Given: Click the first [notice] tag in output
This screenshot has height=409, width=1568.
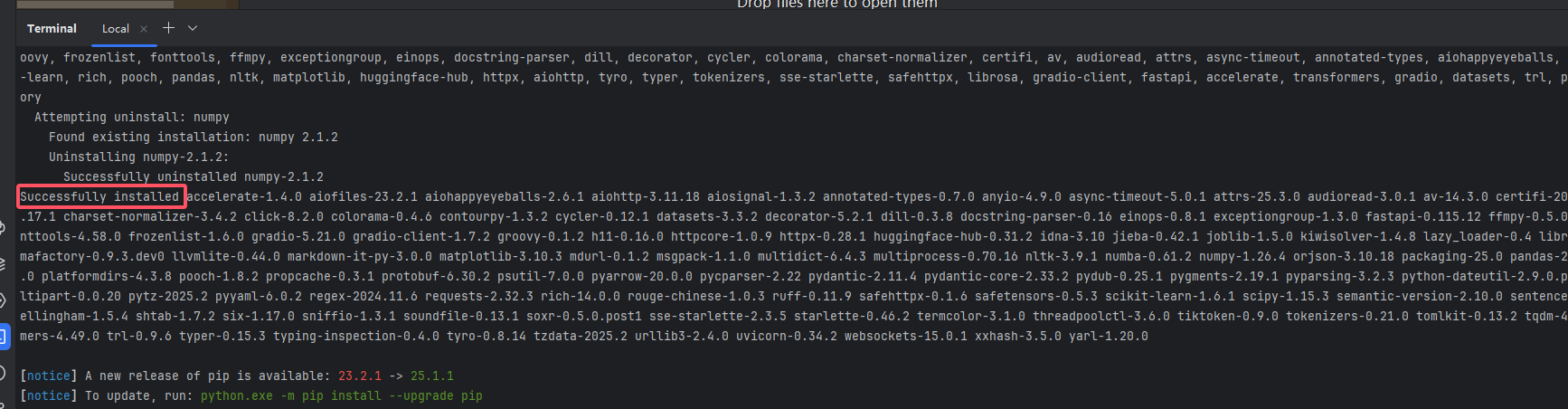Looking at the screenshot, I should 49,376.
